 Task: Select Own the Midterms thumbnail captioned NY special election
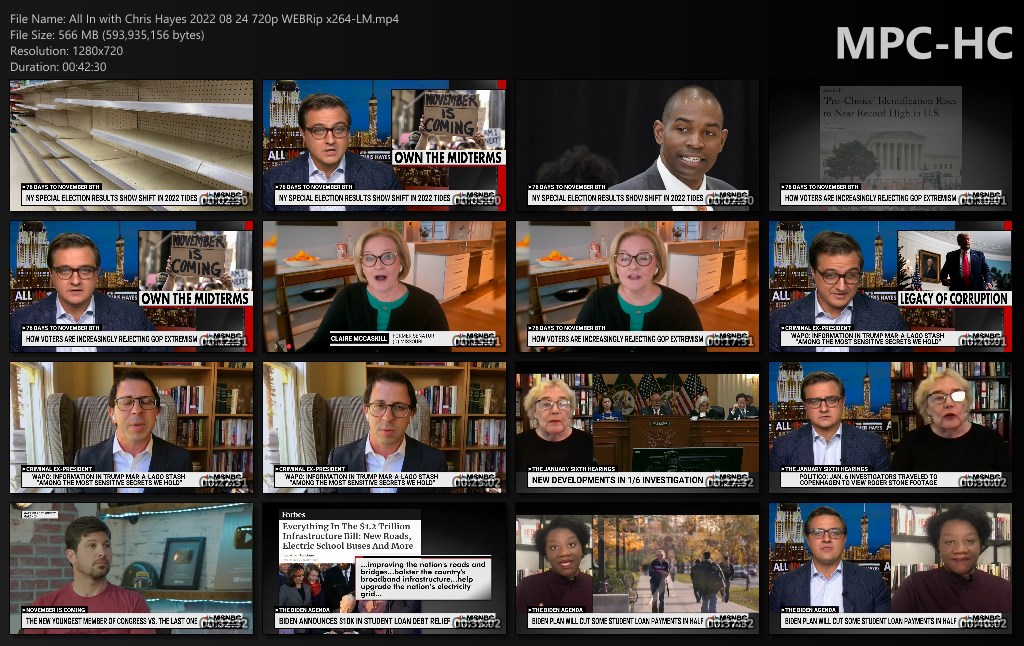(384, 146)
